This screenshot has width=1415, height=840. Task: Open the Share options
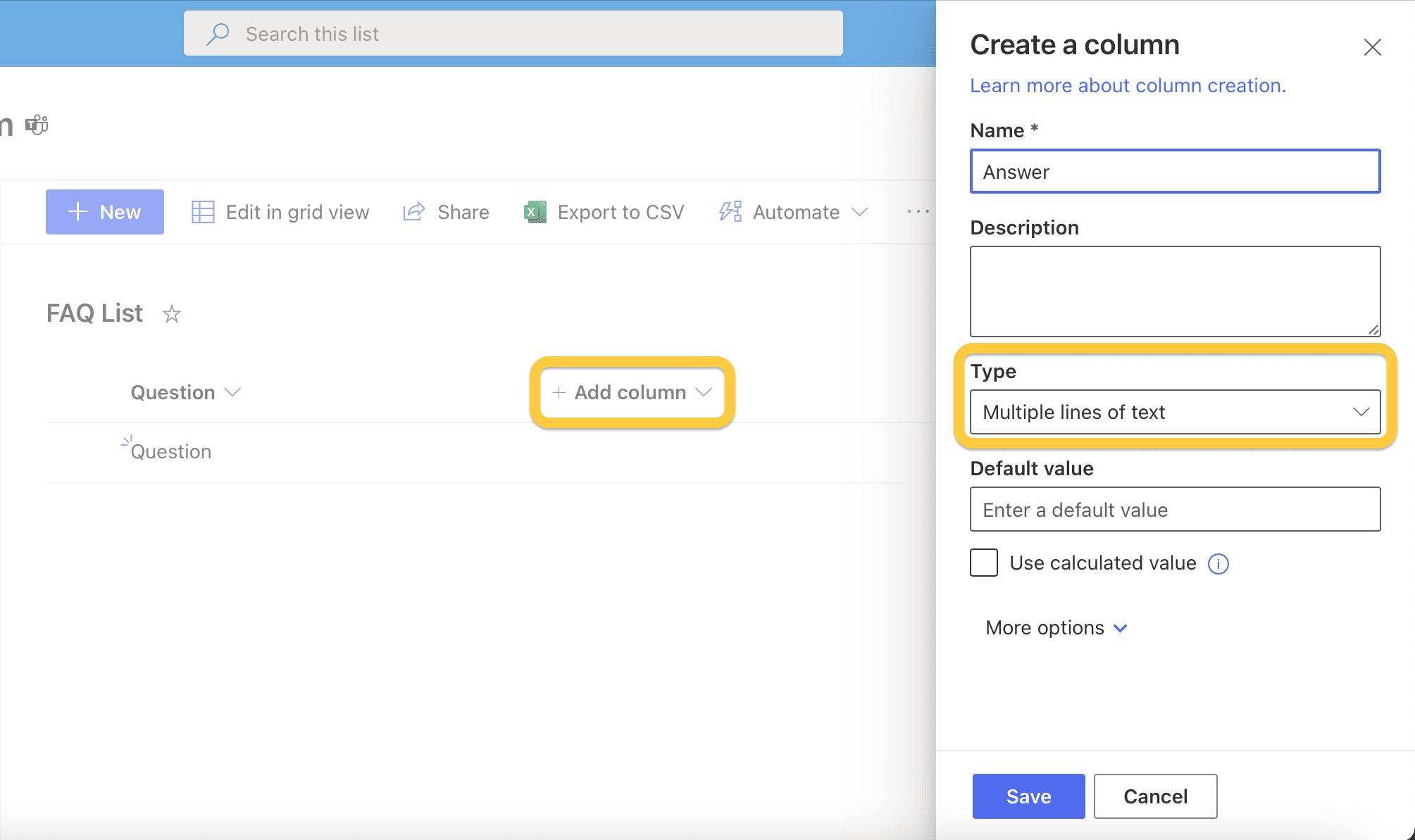[x=446, y=211]
